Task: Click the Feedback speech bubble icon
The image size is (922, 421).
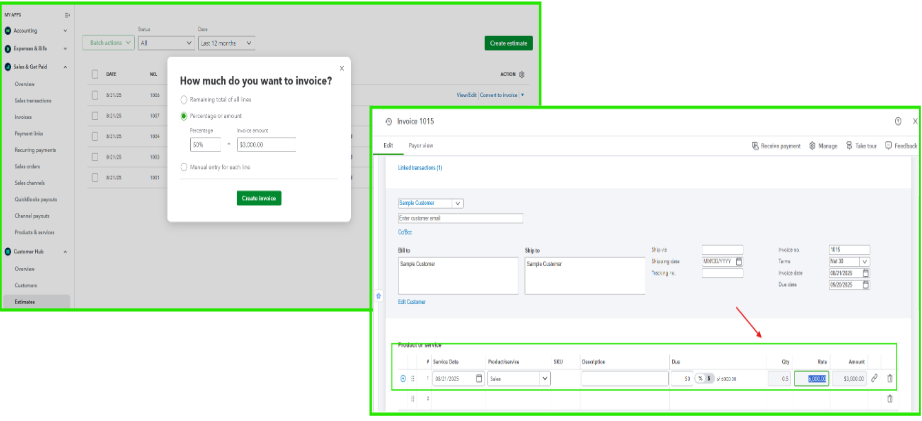Action: click(x=888, y=146)
